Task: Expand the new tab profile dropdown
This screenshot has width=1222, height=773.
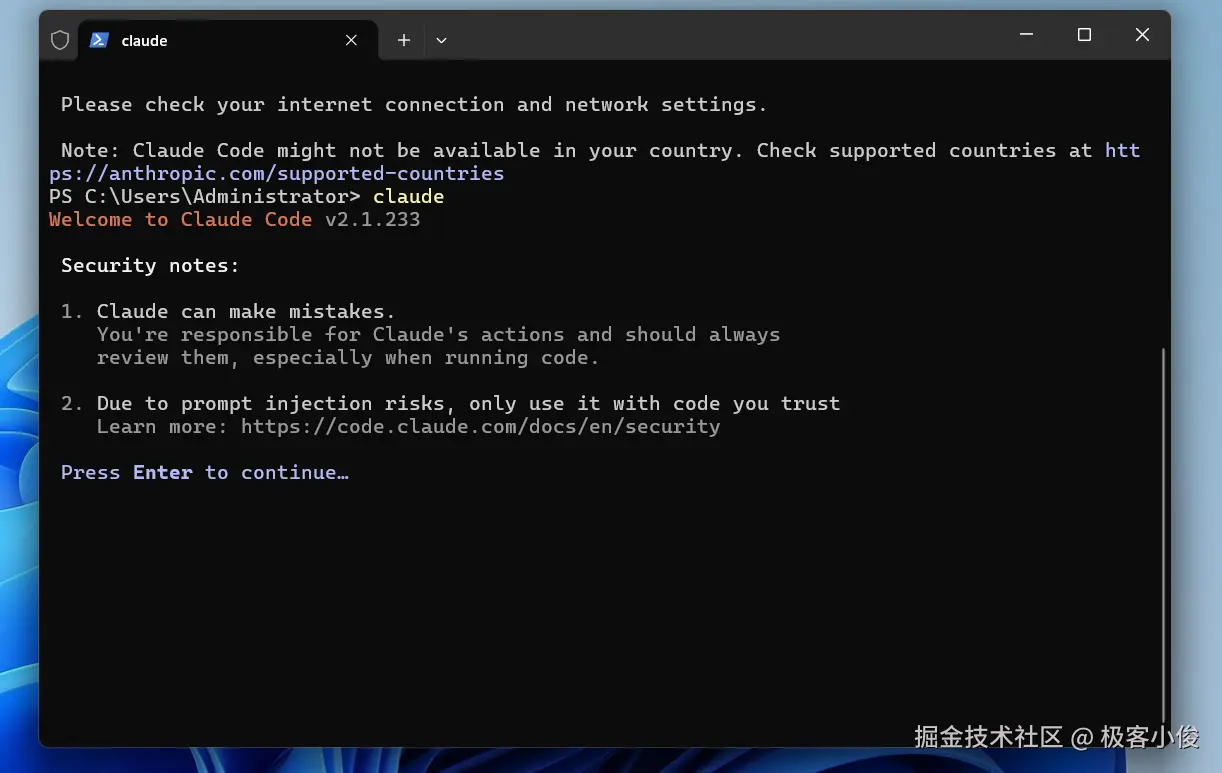Action: click(441, 40)
